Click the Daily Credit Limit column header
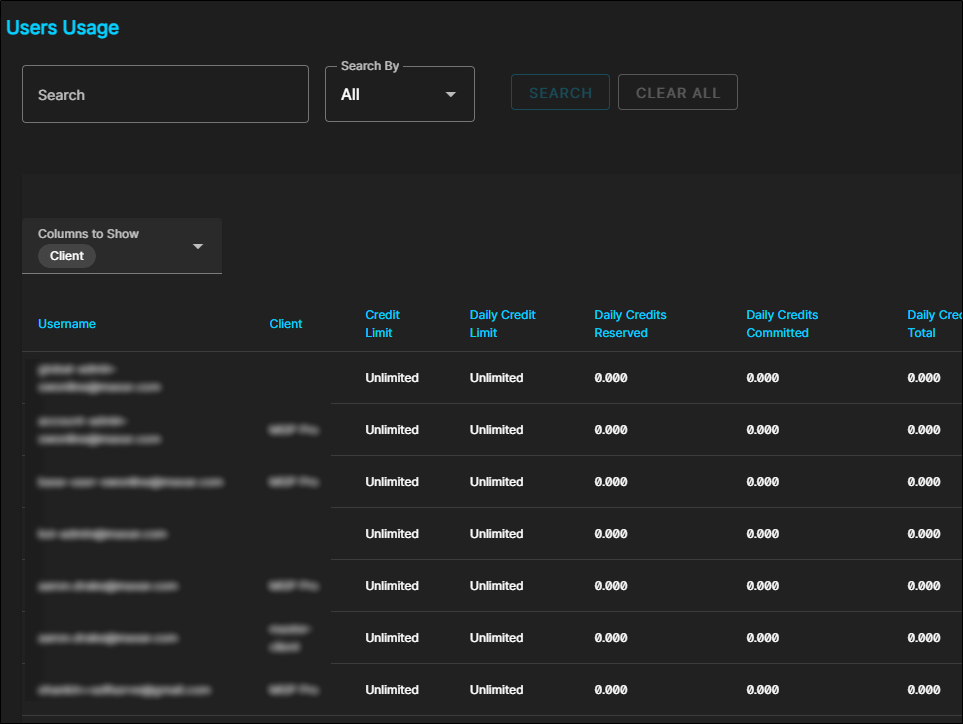963x724 pixels. pyautogui.click(x=503, y=324)
